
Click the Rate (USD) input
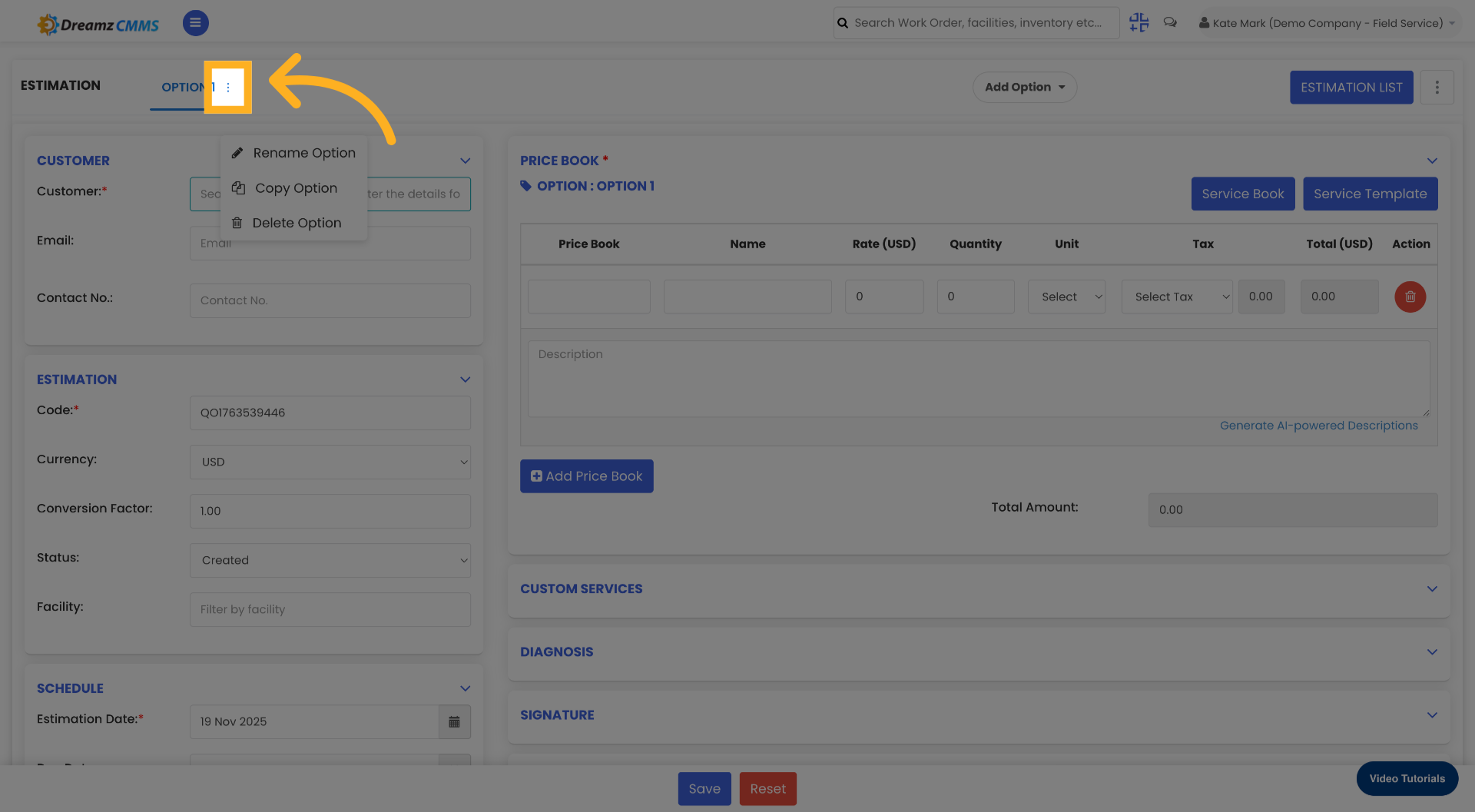click(884, 297)
